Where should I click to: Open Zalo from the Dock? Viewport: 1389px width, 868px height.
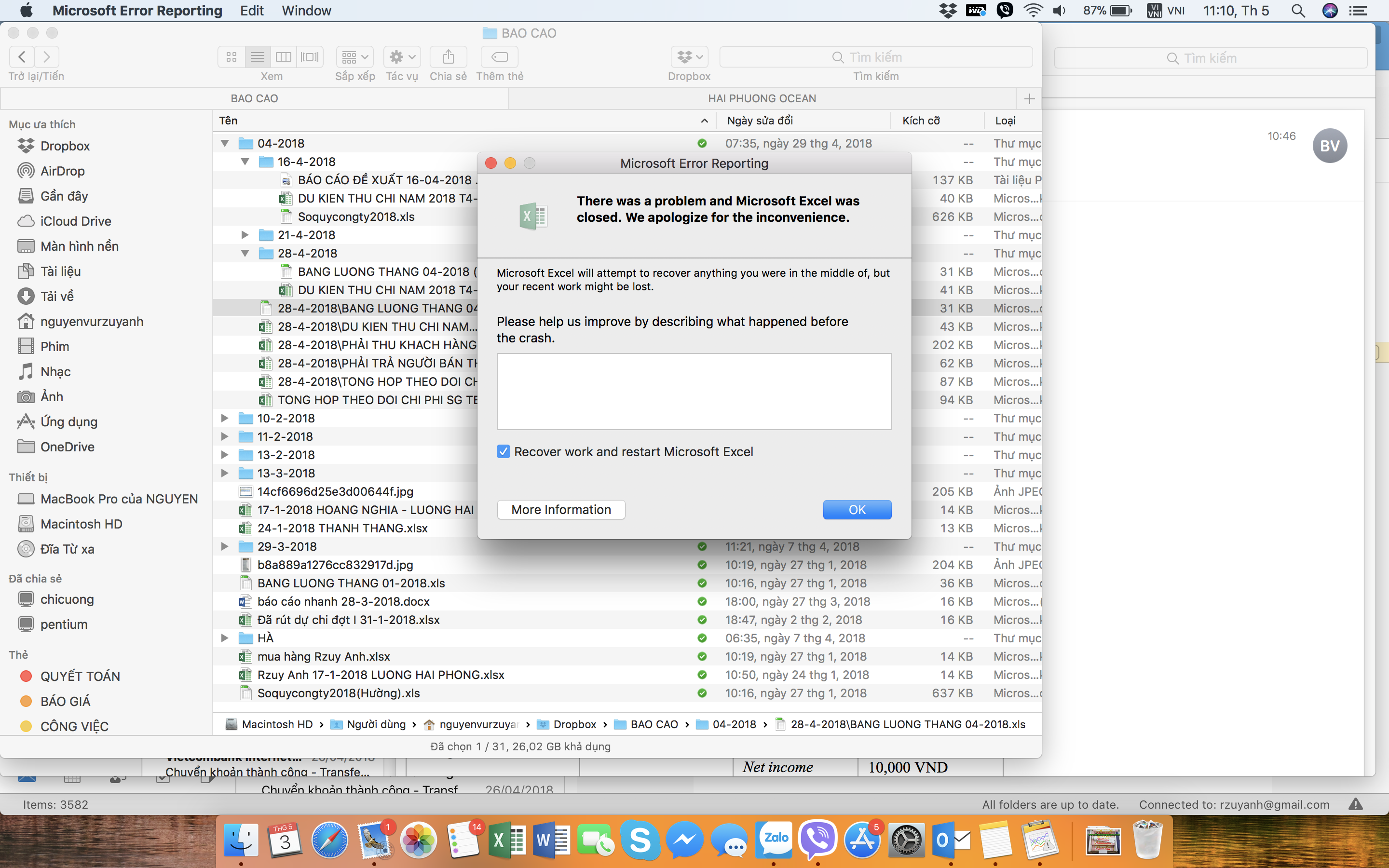(773, 840)
